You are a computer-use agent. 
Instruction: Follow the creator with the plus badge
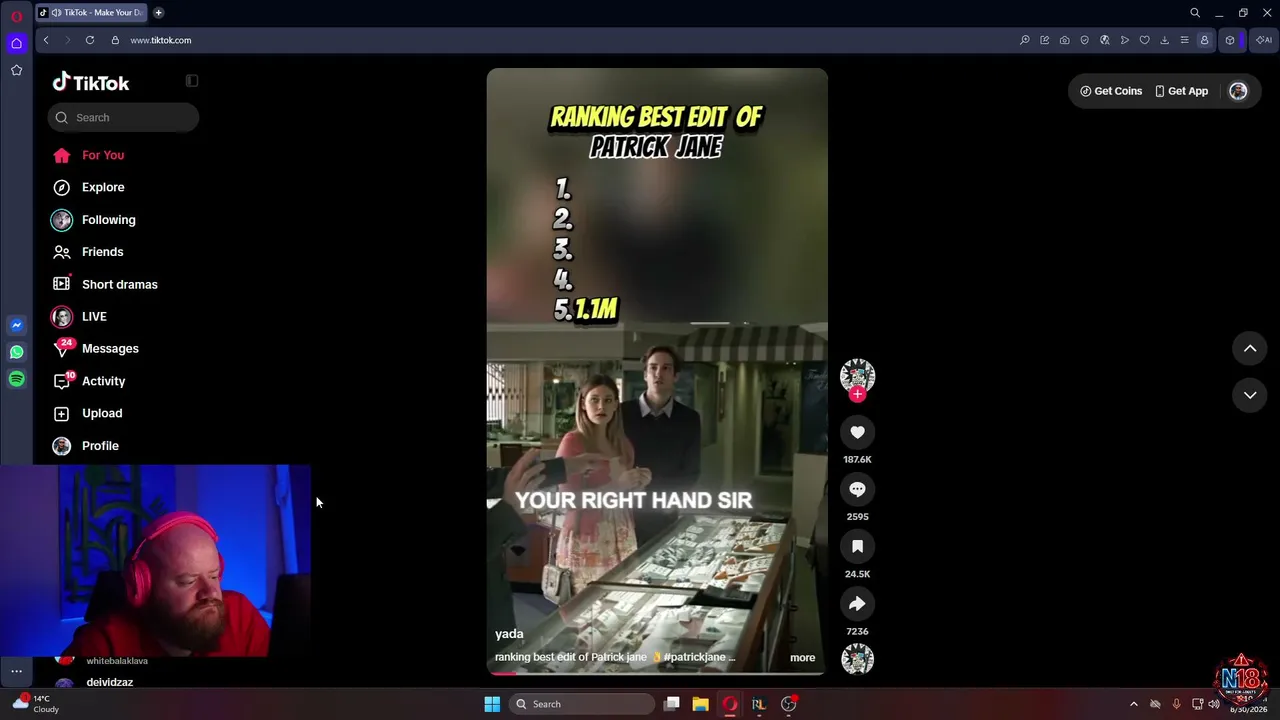[857, 394]
